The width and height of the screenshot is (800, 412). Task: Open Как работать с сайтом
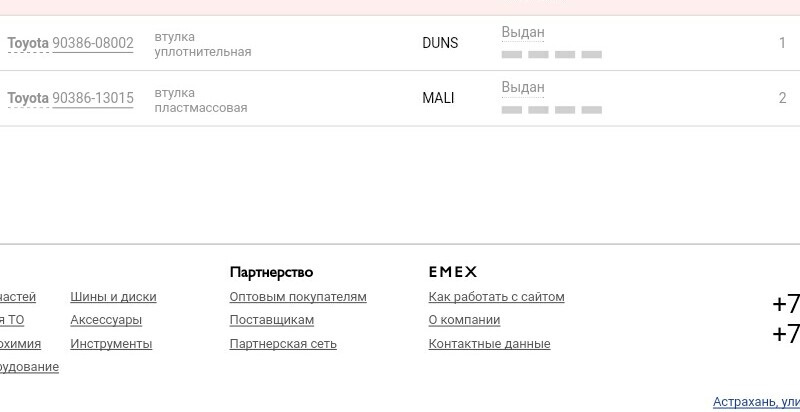coord(496,297)
